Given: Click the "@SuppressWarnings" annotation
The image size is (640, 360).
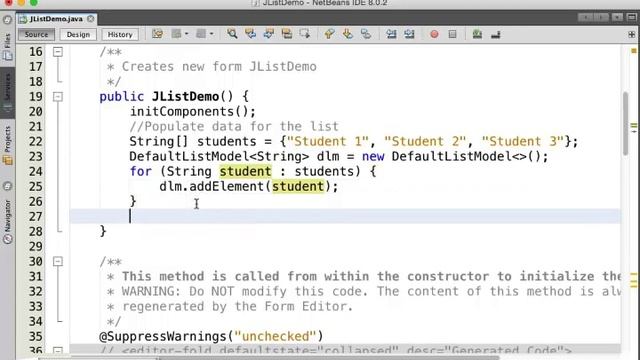Looking at the screenshot, I should point(163,336).
